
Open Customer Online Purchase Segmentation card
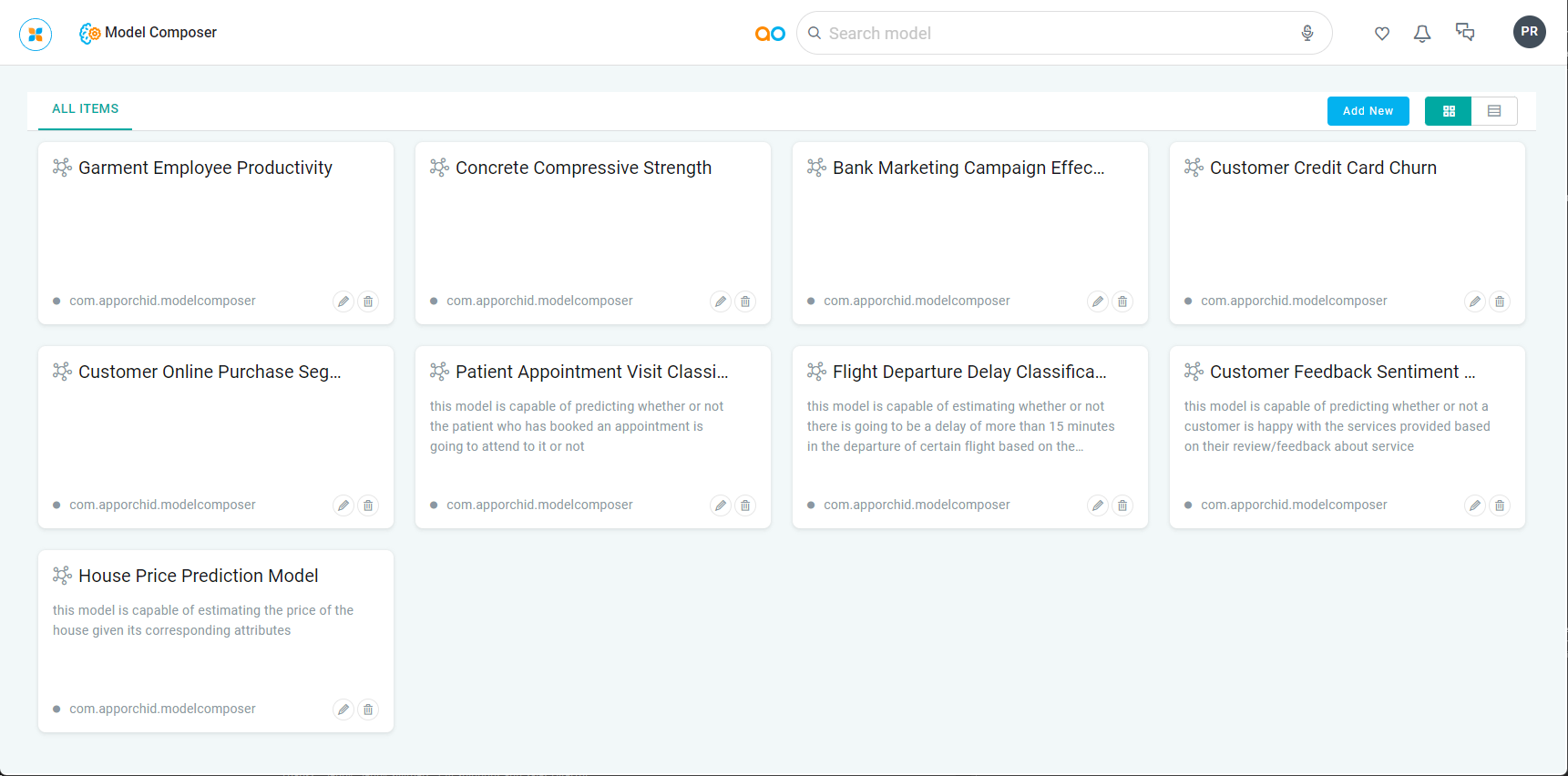[210, 372]
